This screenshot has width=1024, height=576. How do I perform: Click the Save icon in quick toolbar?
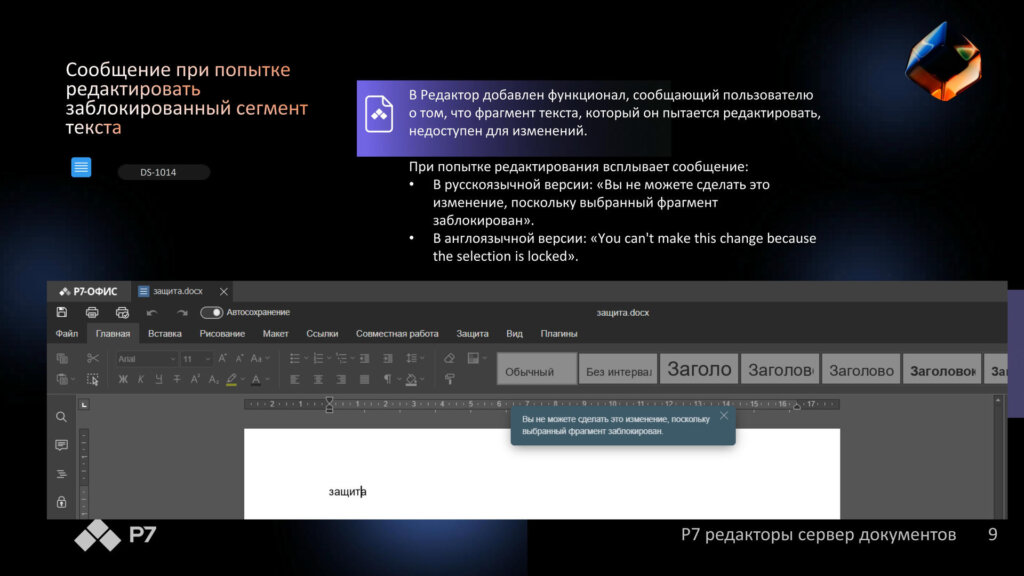tap(62, 312)
